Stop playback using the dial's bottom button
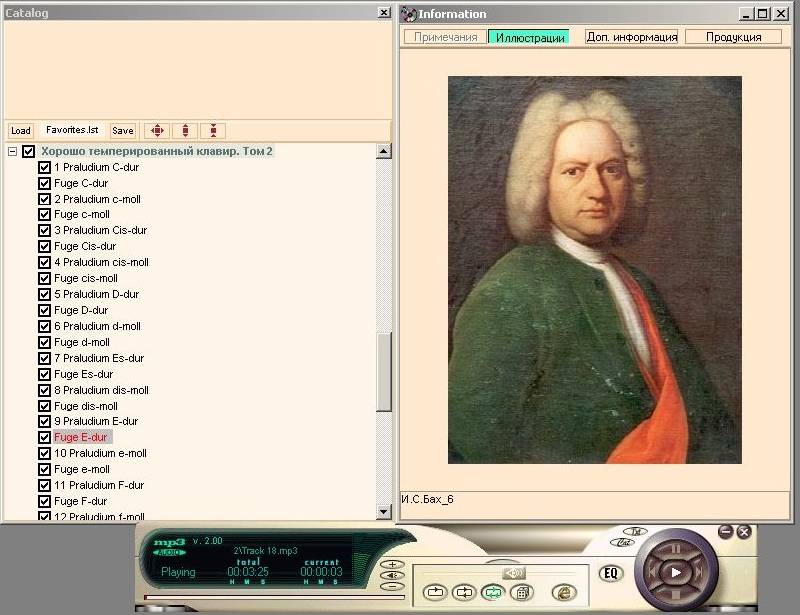 tap(676, 595)
